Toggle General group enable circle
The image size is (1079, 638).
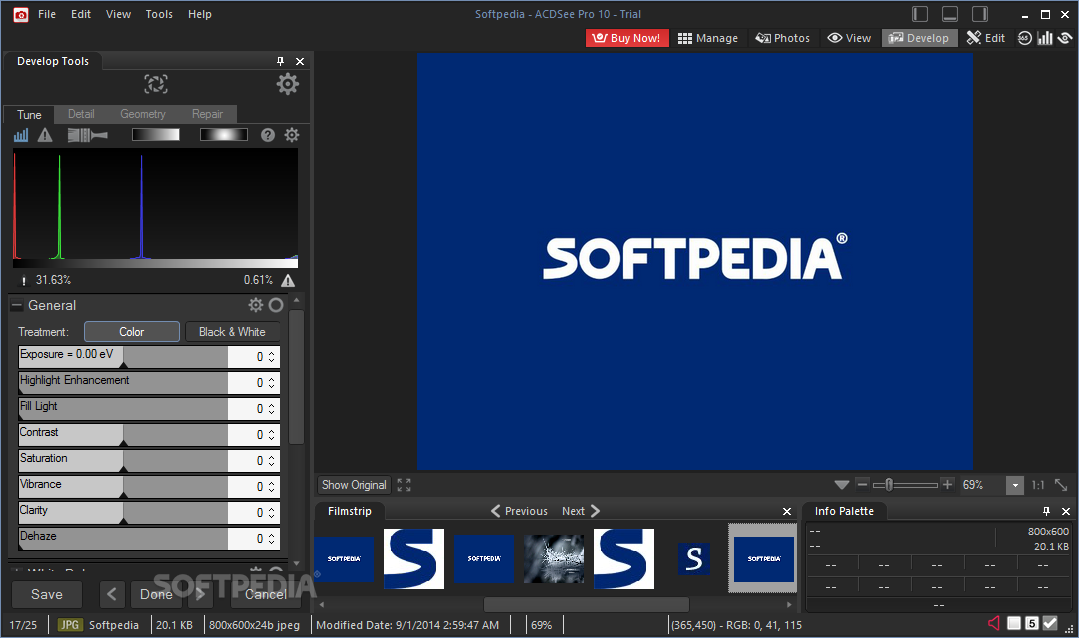276,305
